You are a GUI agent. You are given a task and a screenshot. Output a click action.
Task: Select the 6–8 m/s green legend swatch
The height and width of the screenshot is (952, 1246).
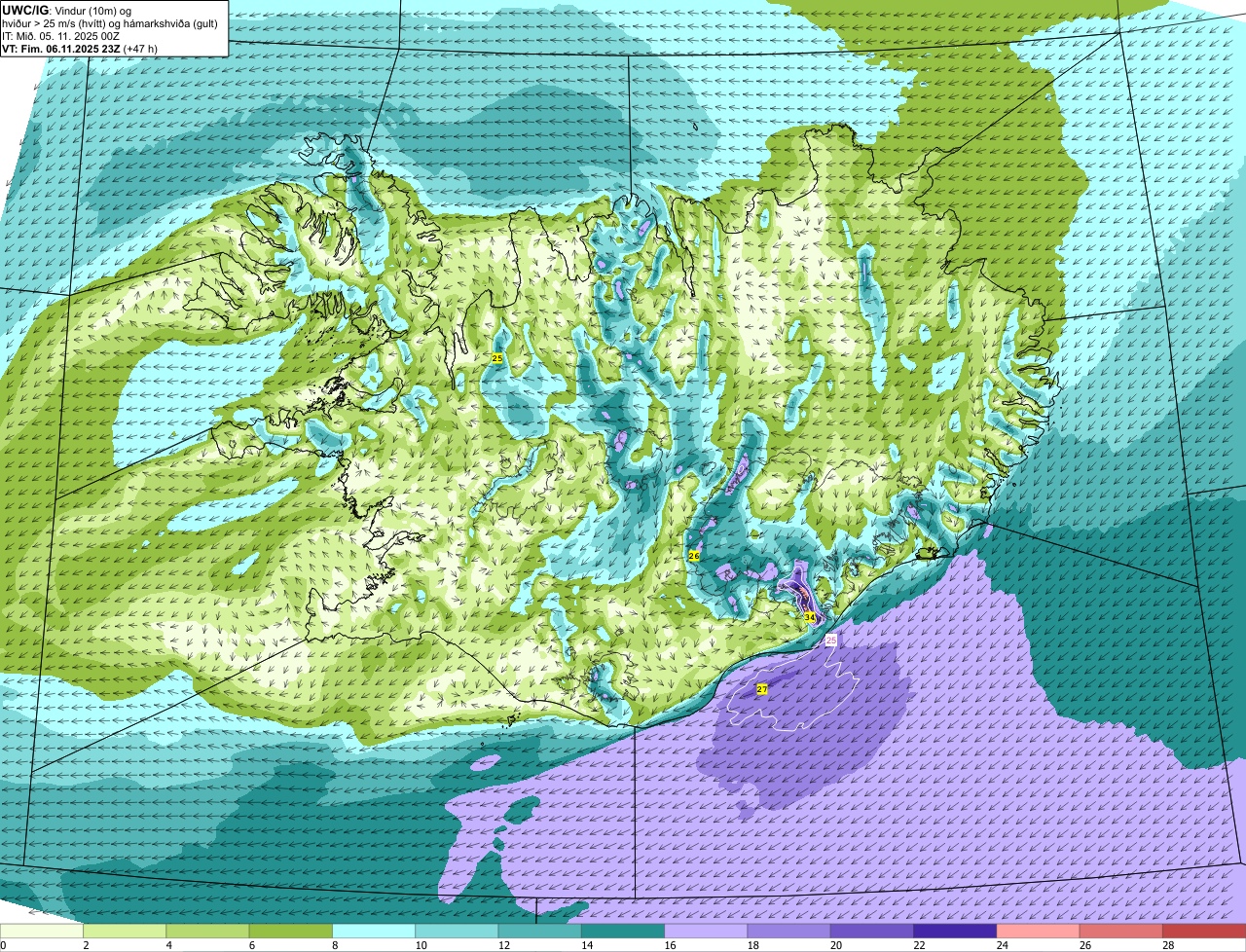pos(291,932)
